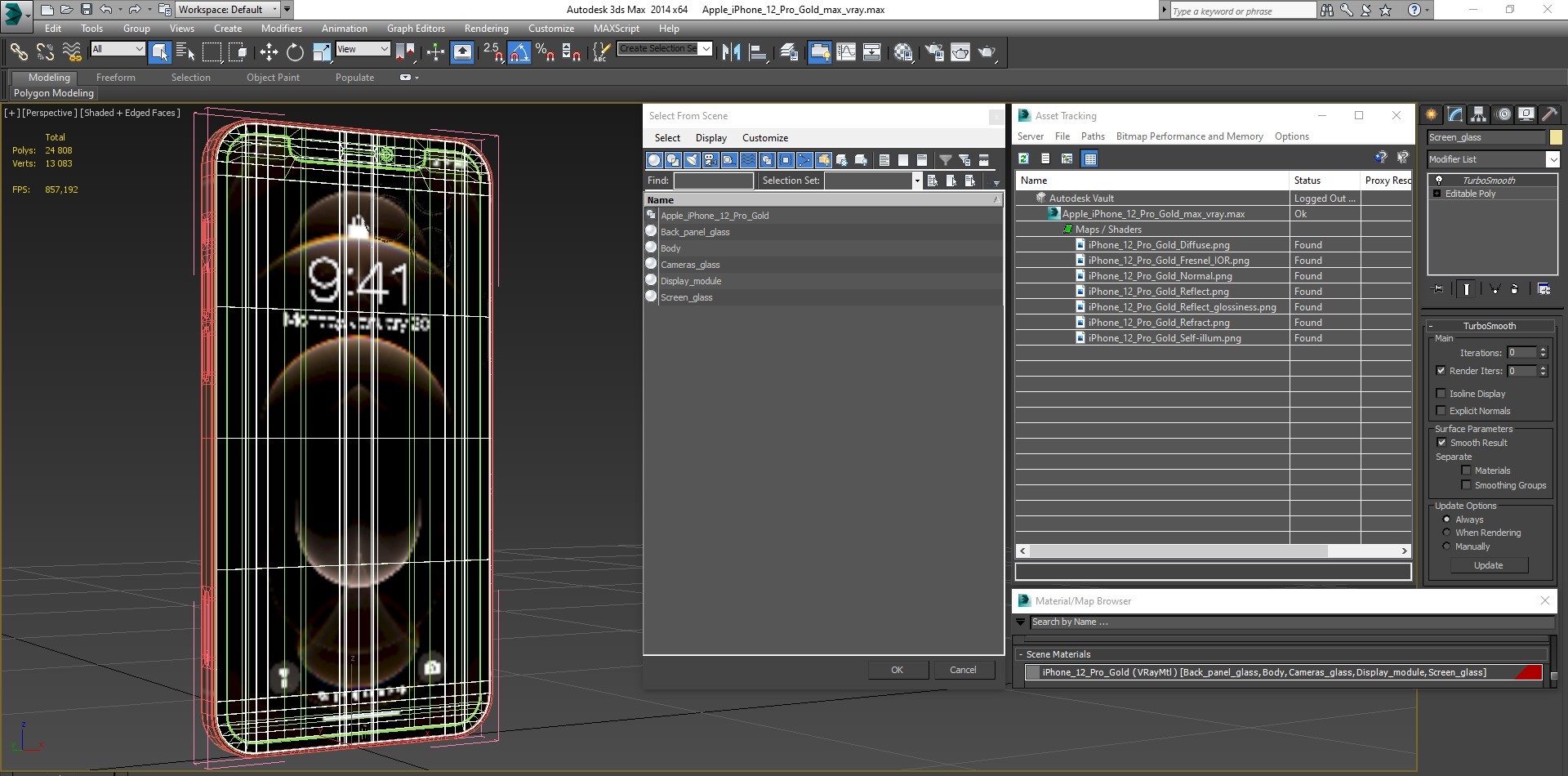
Task: Click the Asset Tracking horizontal scrollbar
Action: coord(1213,551)
